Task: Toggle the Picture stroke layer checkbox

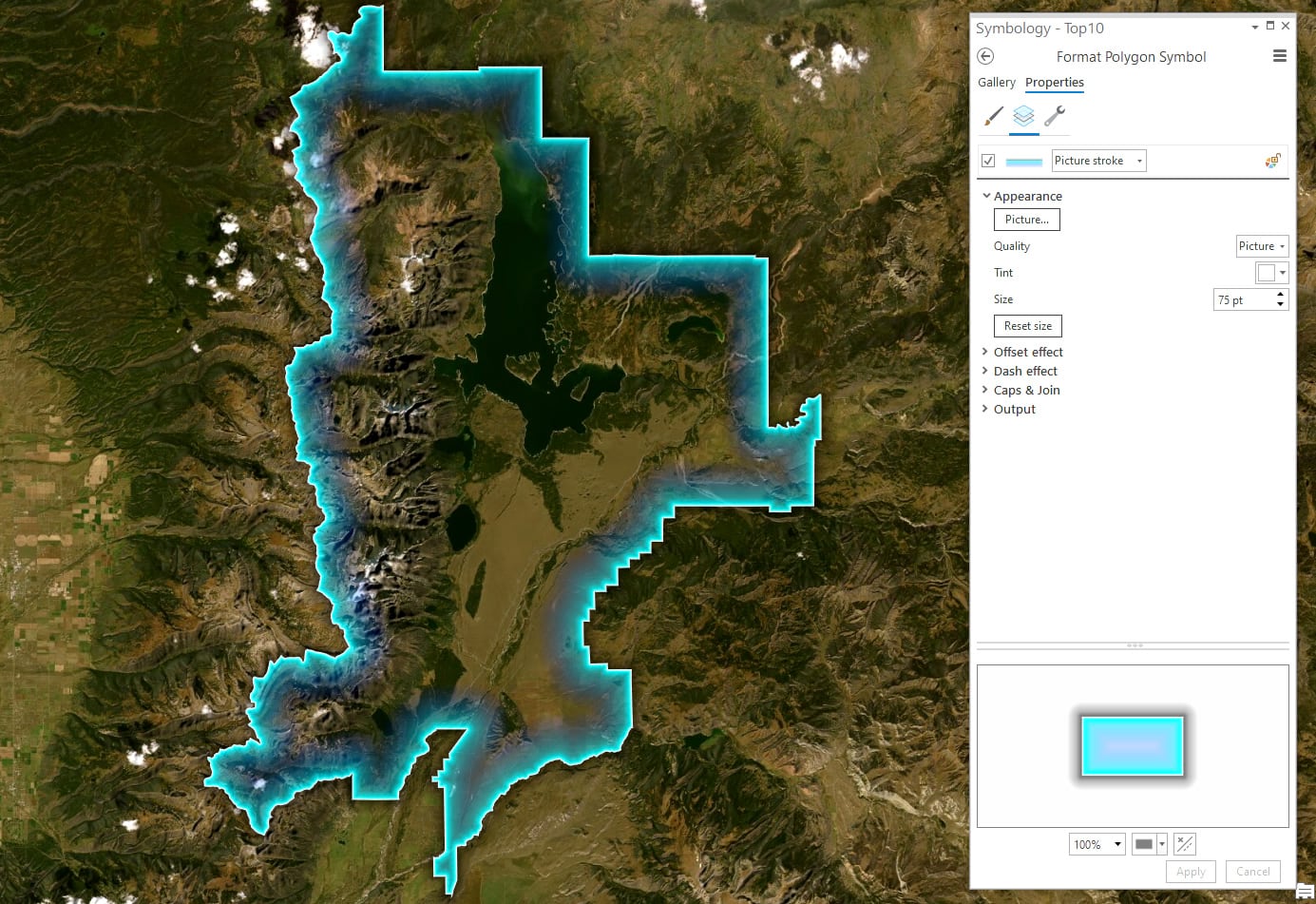Action: pos(988,161)
